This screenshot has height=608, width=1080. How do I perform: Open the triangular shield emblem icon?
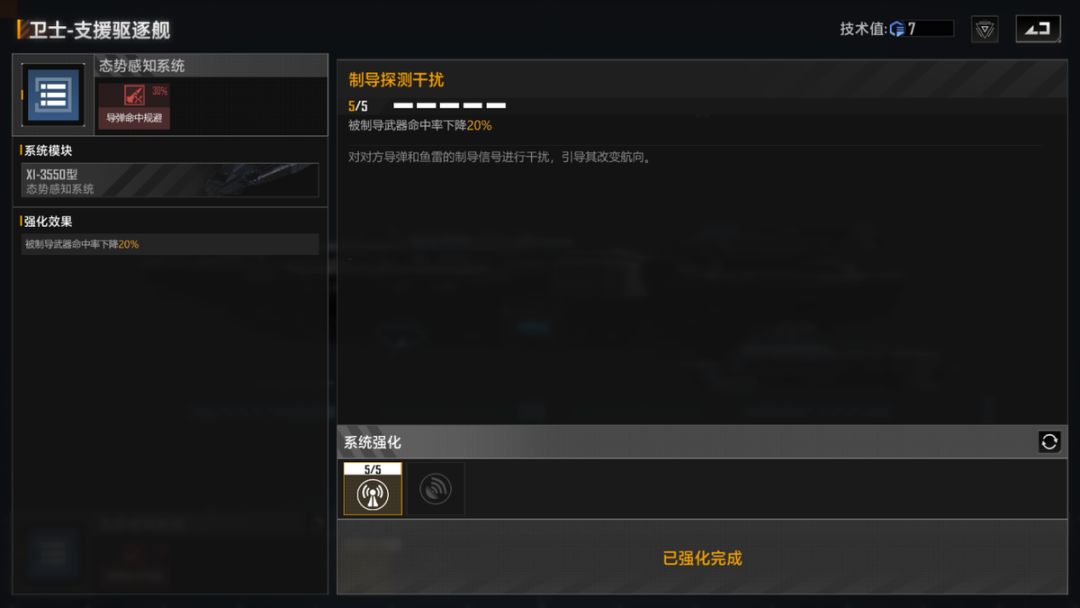pos(985,29)
